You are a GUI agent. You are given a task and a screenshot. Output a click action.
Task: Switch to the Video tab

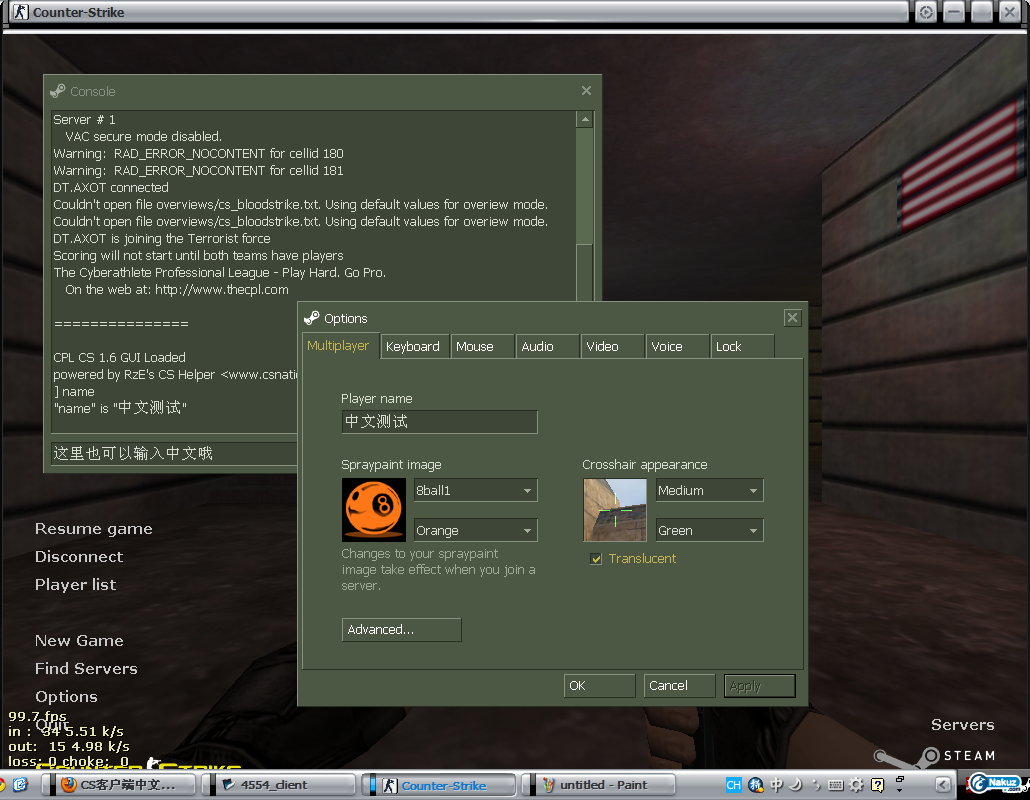612,347
